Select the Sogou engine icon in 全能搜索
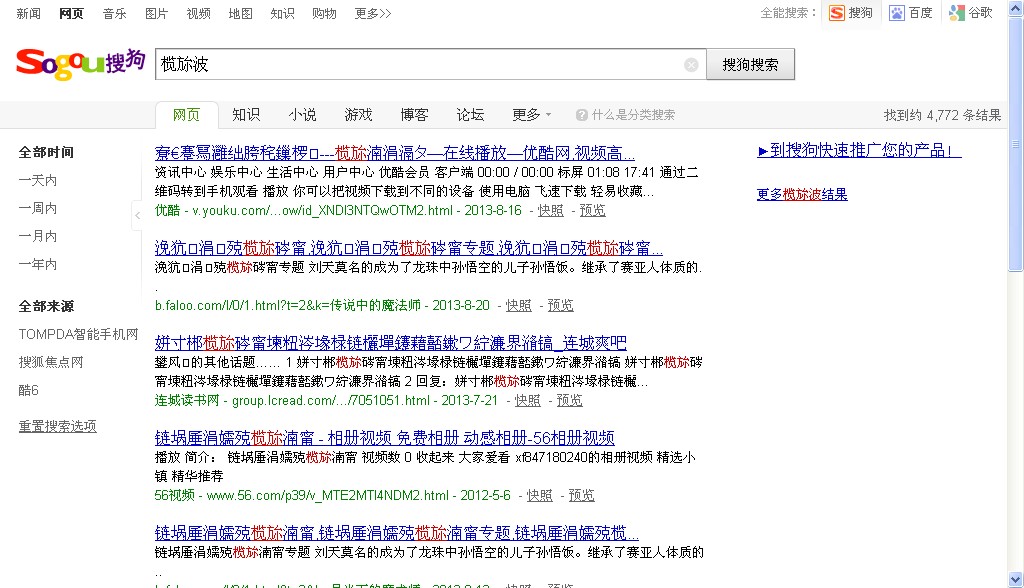 pos(837,13)
